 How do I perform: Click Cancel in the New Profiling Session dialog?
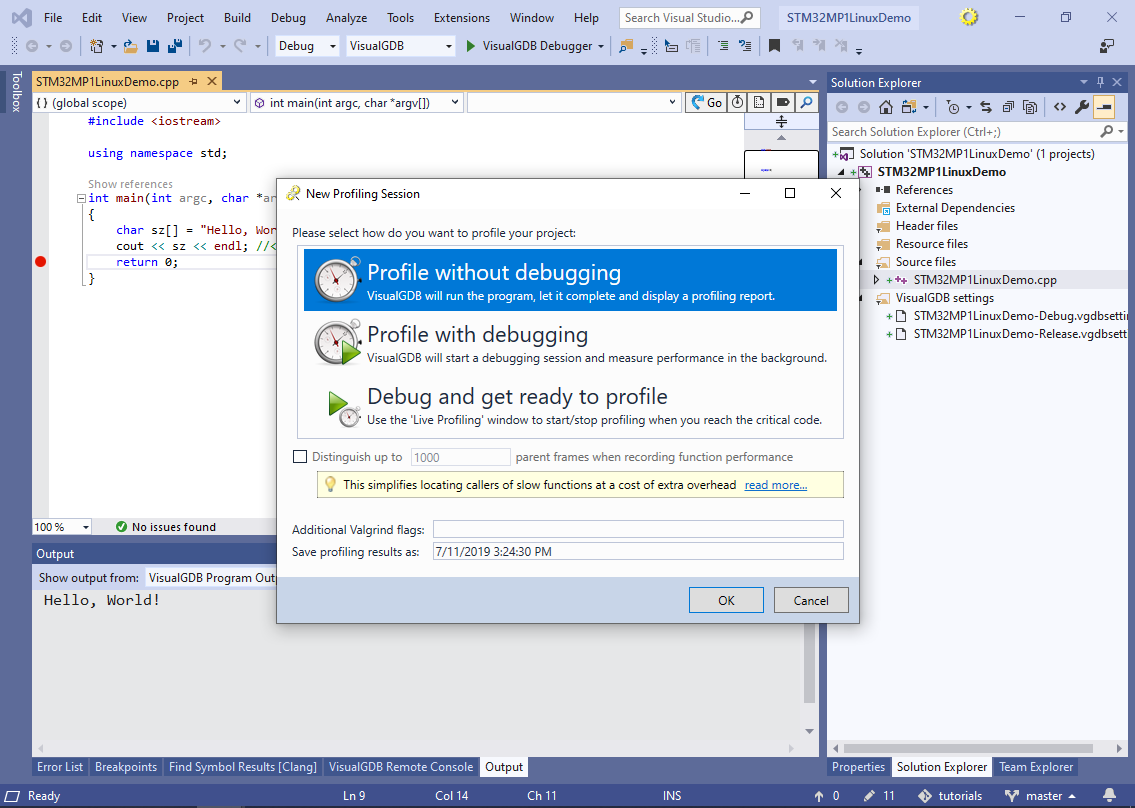811,600
